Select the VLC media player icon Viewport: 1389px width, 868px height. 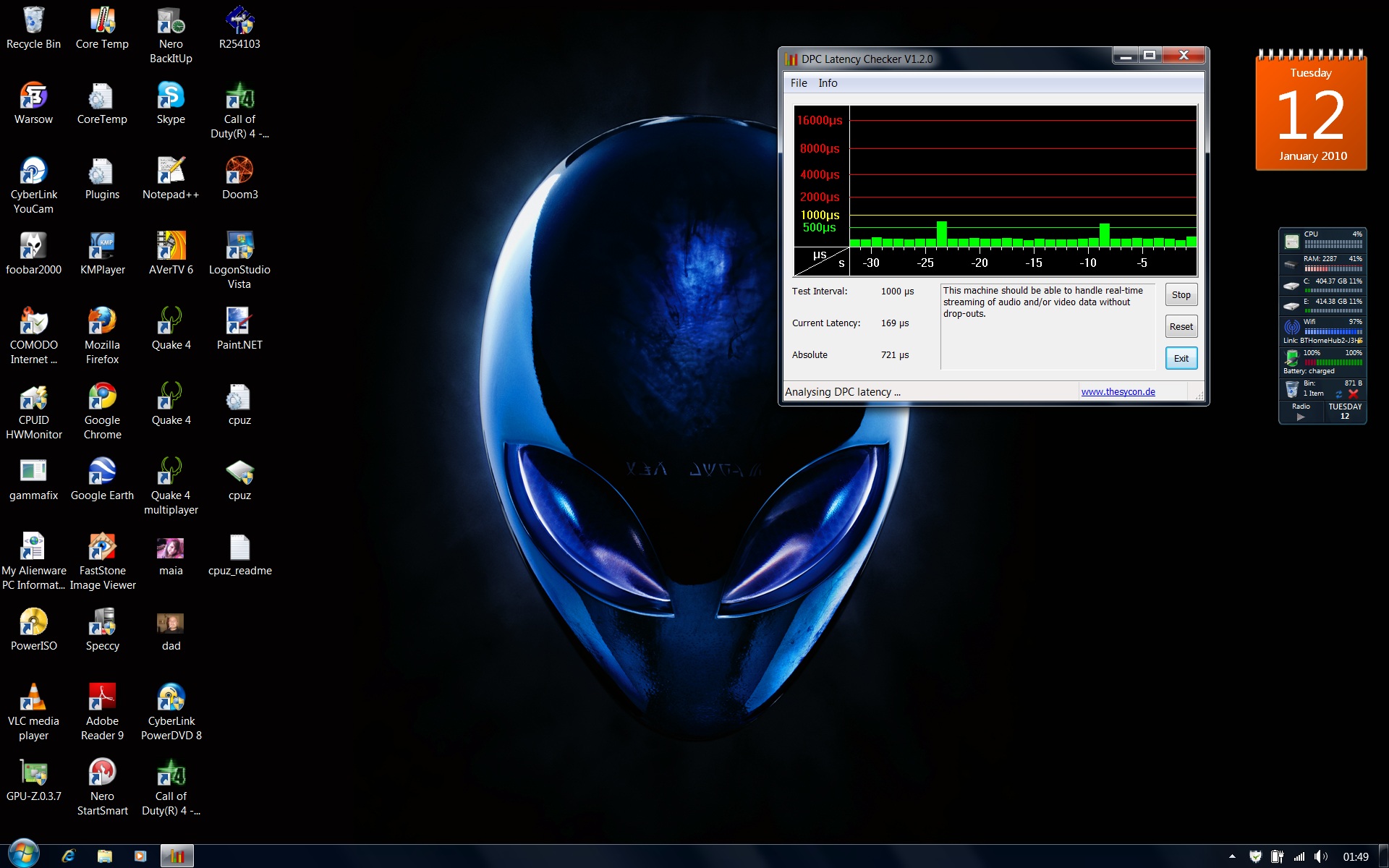[33, 713]
